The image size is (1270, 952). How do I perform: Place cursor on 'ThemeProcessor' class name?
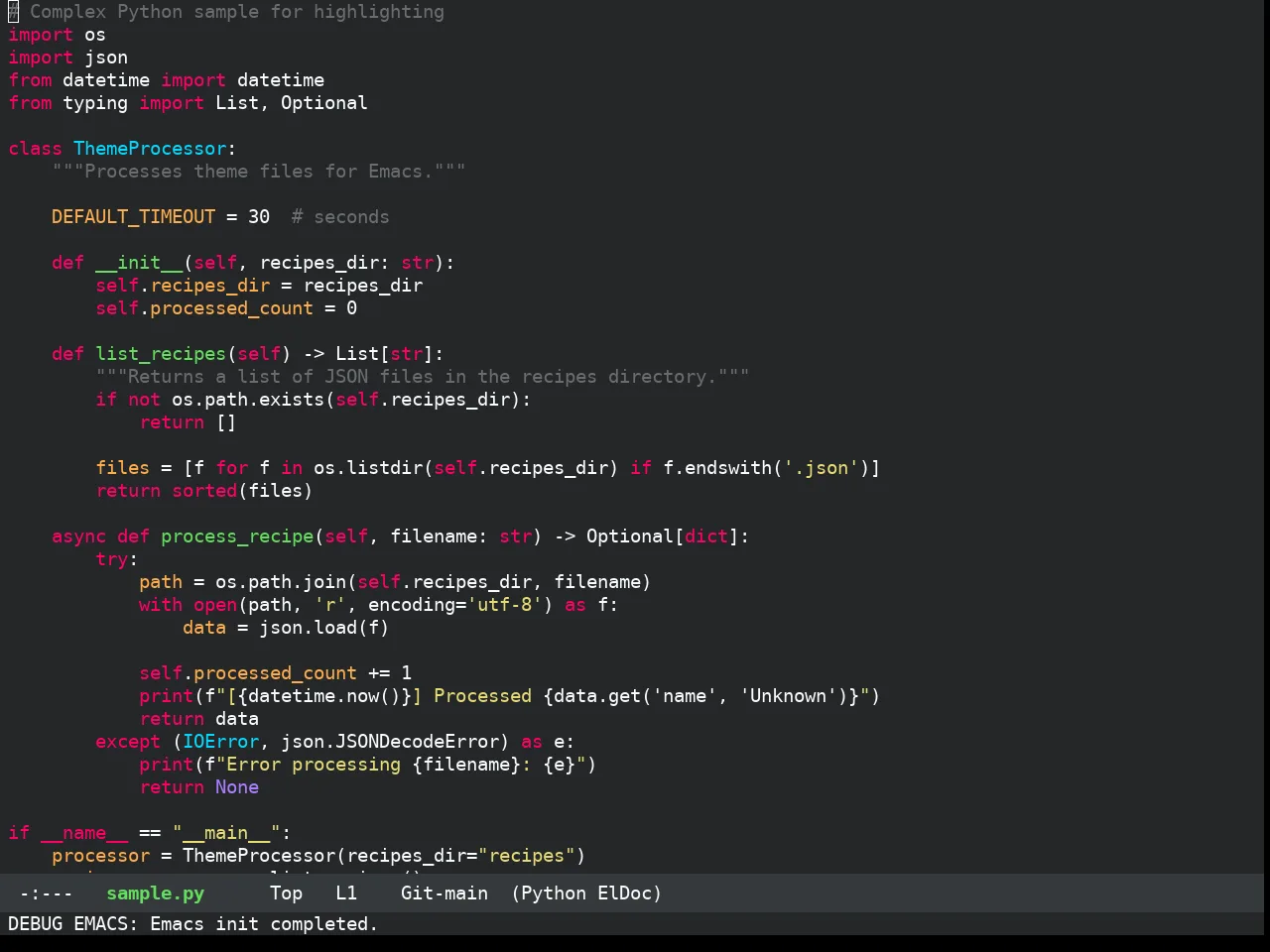coord(150,149)
